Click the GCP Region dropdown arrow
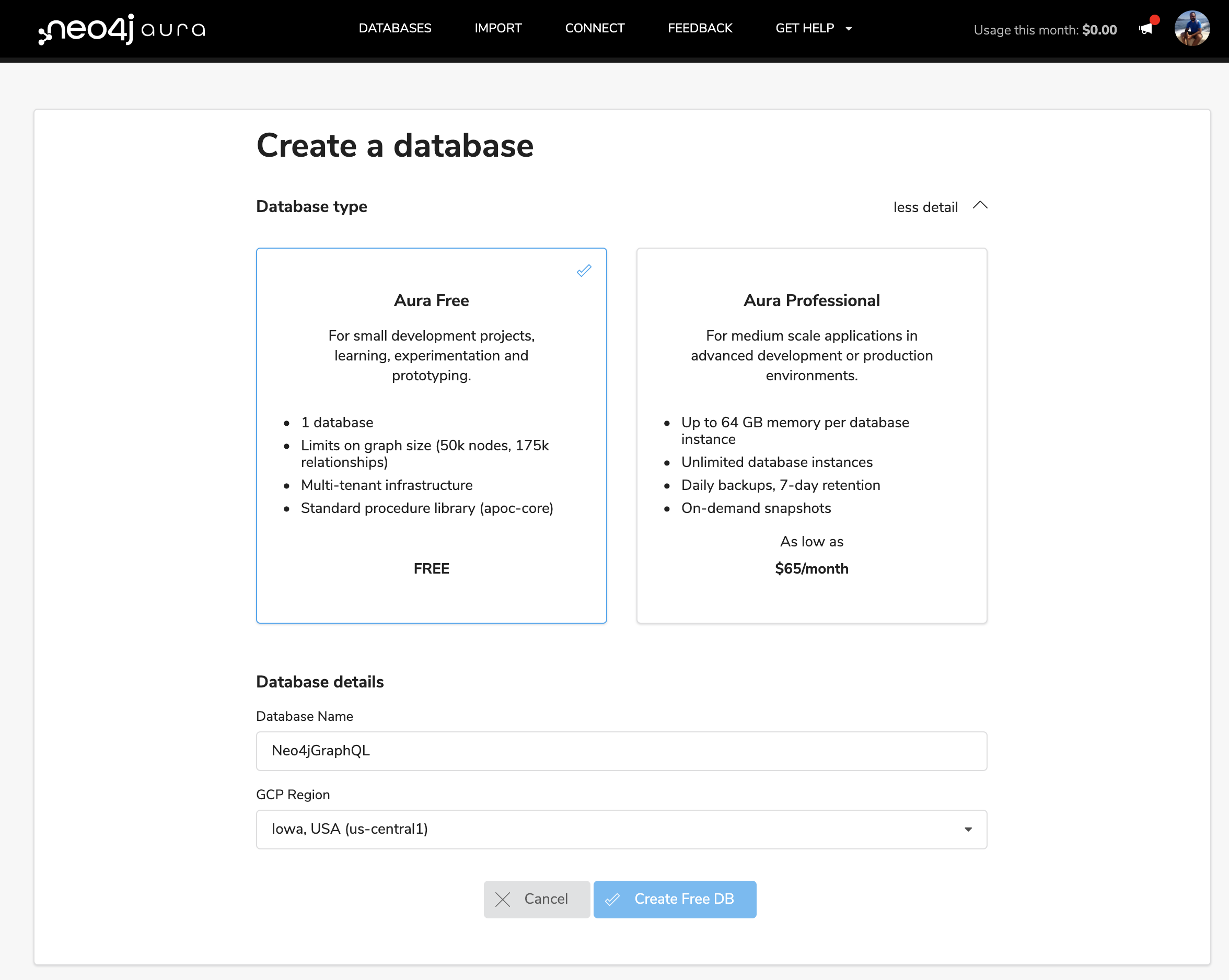Screen dimensions: 1229x980 tap(968, 829)
